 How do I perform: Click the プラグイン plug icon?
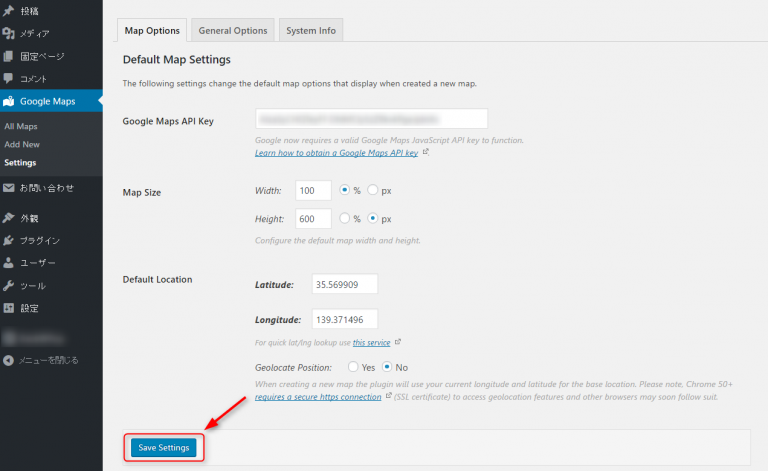[9, 240]
